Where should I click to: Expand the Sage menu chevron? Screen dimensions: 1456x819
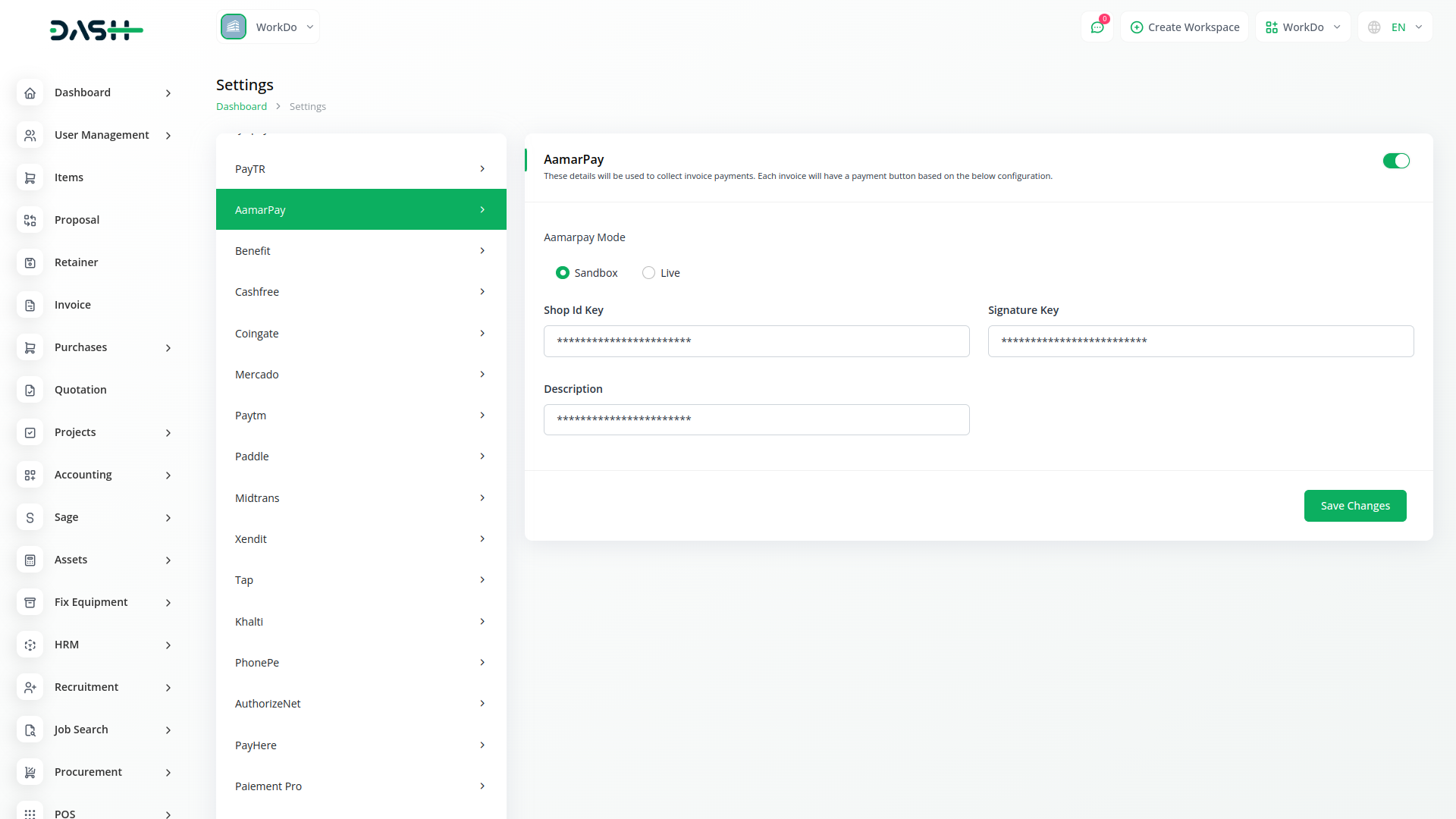pos(168,518)
